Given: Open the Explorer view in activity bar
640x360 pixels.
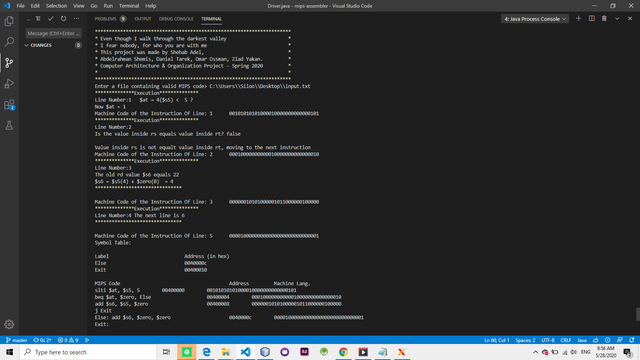Looking at the screenshot, I should (x=9, y=21).
